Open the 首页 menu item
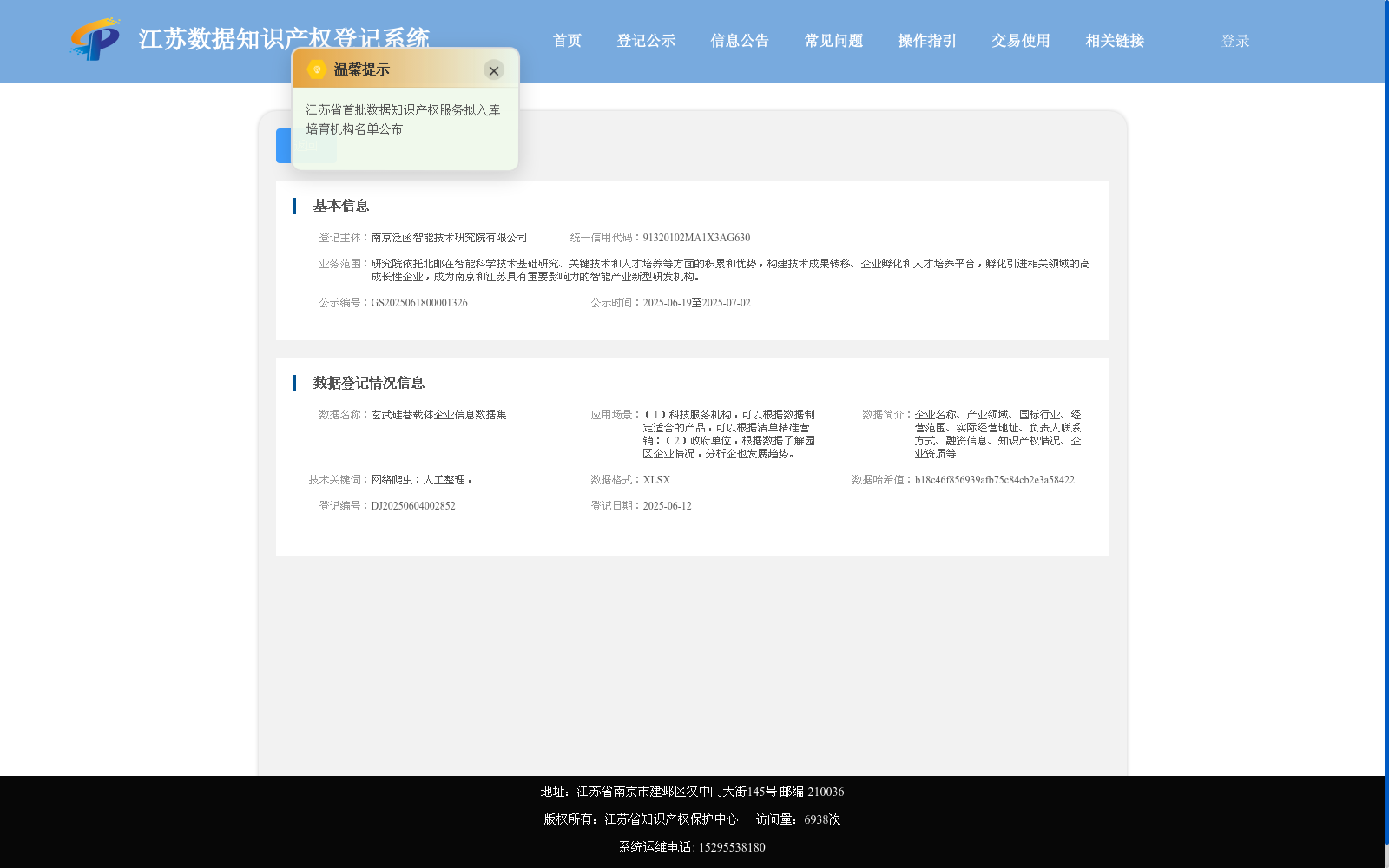The image size is (1389, 868). click(567, 41)
